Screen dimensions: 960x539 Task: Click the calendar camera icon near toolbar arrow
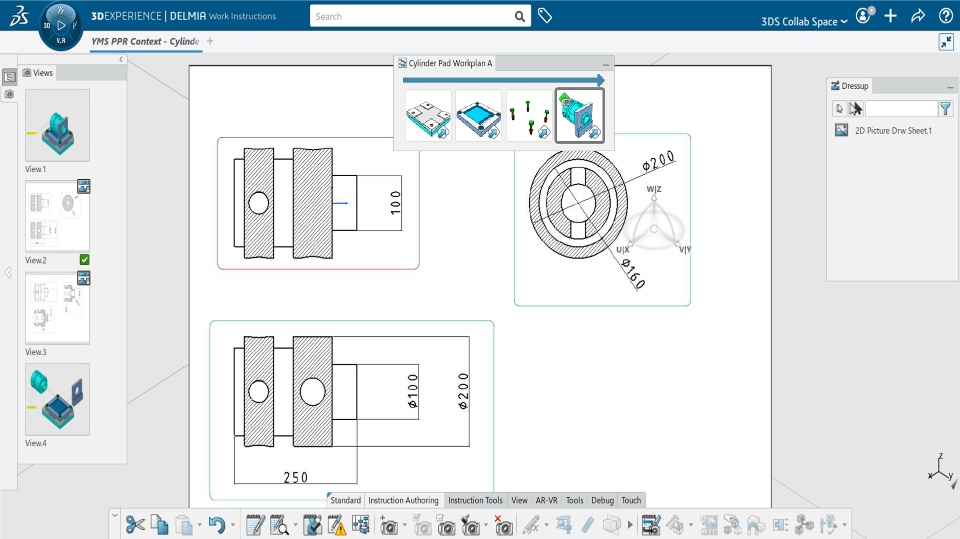[651, 525]
